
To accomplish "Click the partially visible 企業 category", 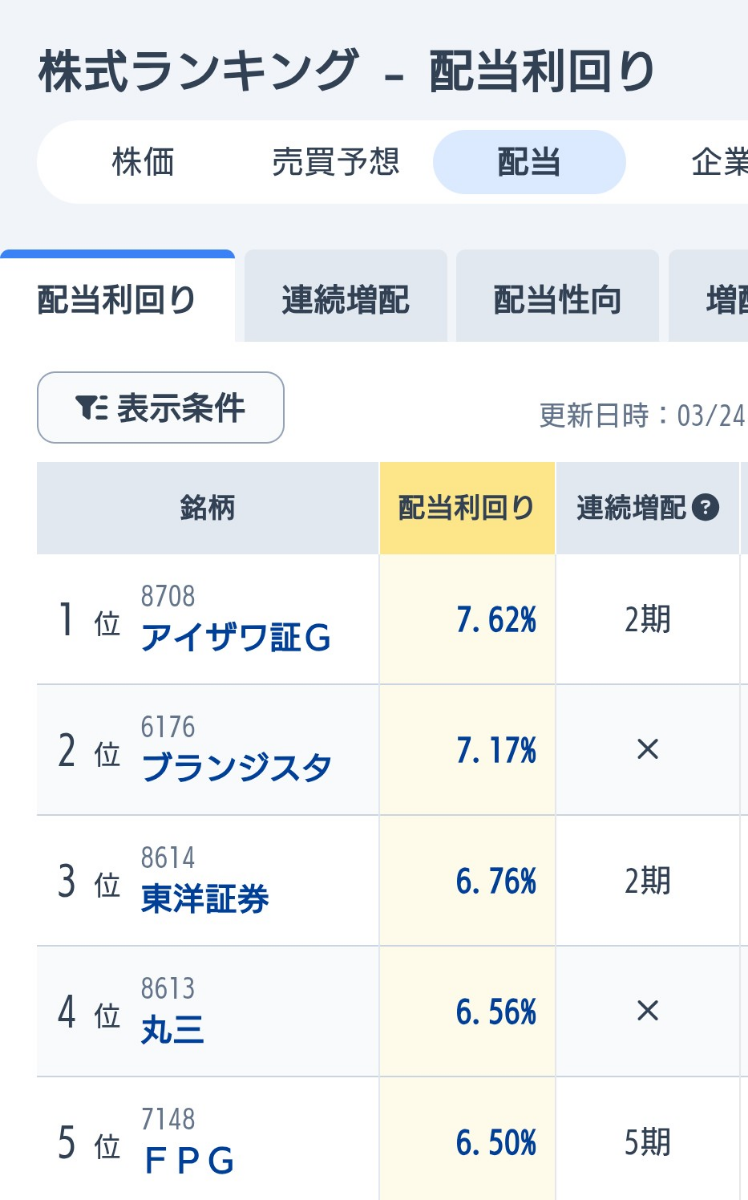I will tap(718, 162).
